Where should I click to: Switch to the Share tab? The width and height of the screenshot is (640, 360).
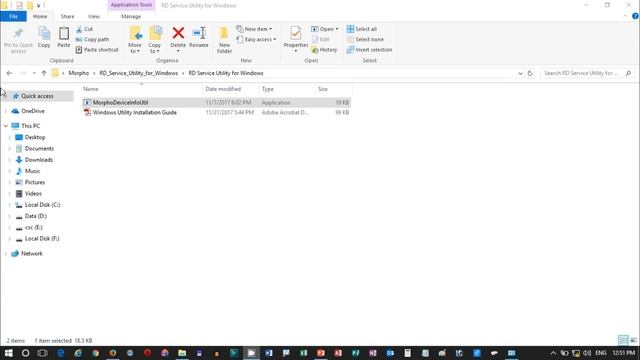click(x=67, y=16)
